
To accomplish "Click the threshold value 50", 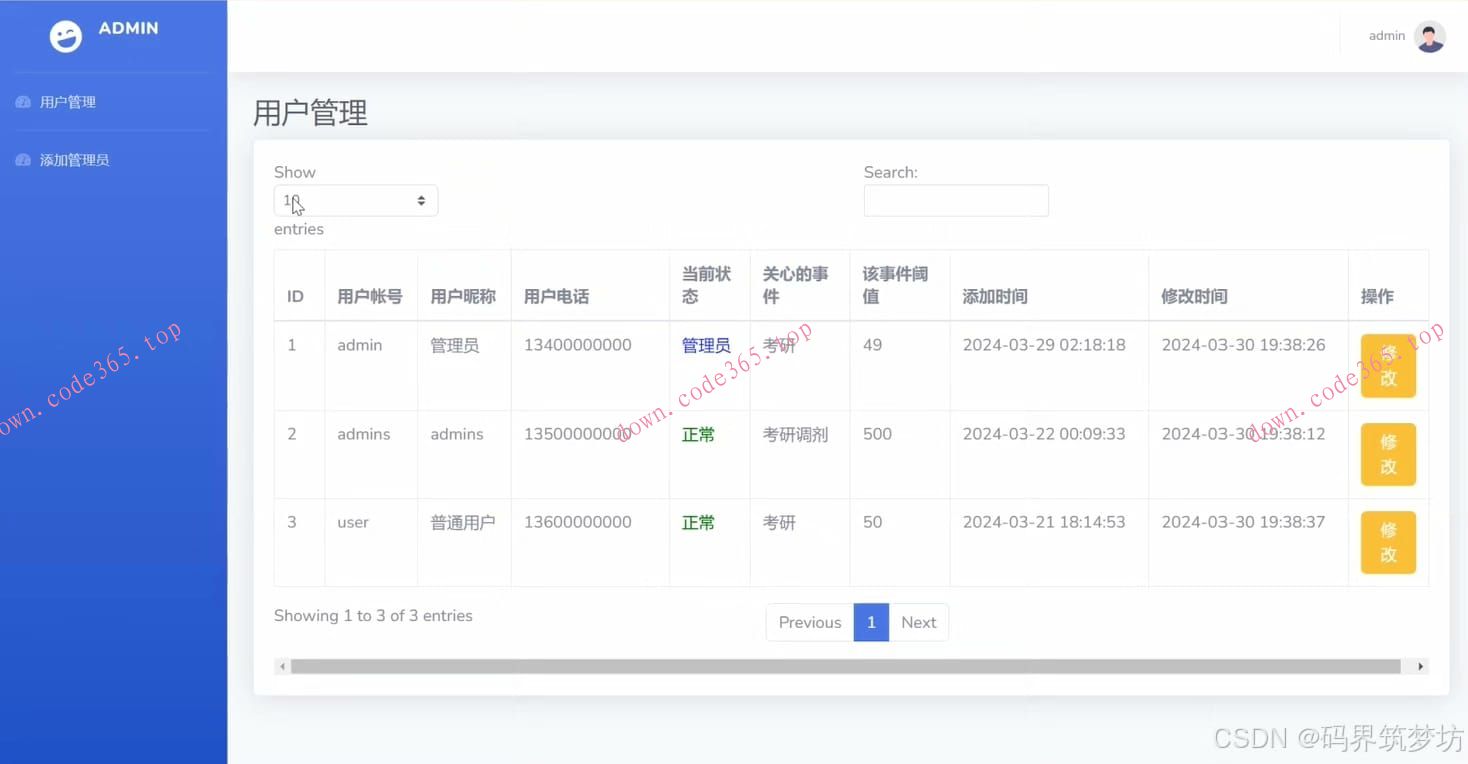I will (x=873, y=522).
